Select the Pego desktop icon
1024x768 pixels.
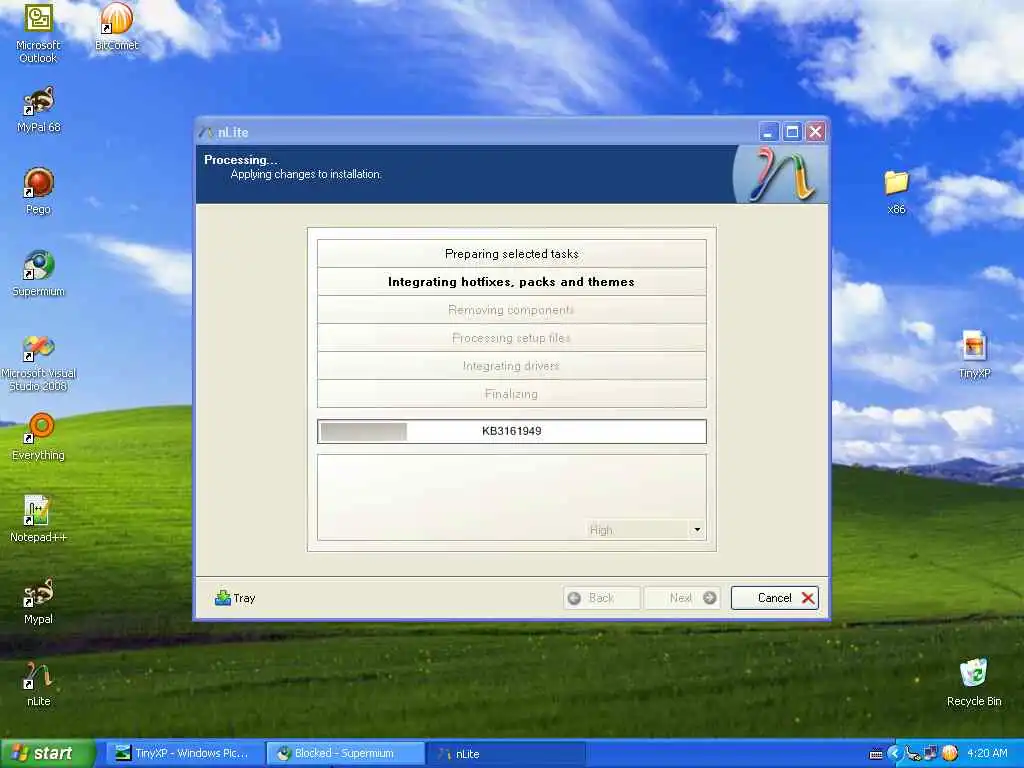click(39, 191)
